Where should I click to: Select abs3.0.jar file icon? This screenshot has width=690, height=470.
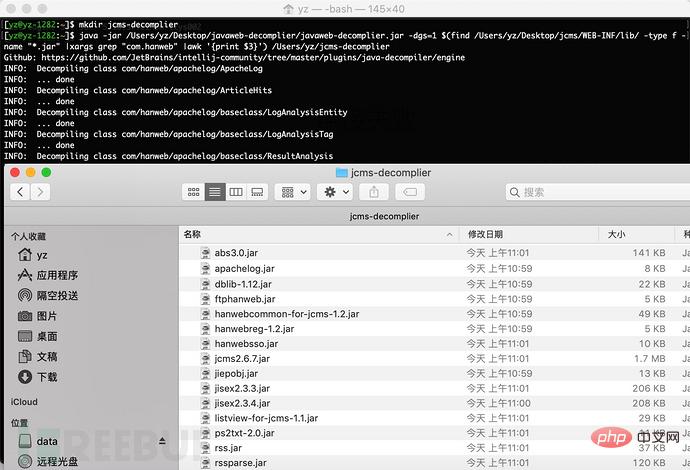(x=206, y=253)
